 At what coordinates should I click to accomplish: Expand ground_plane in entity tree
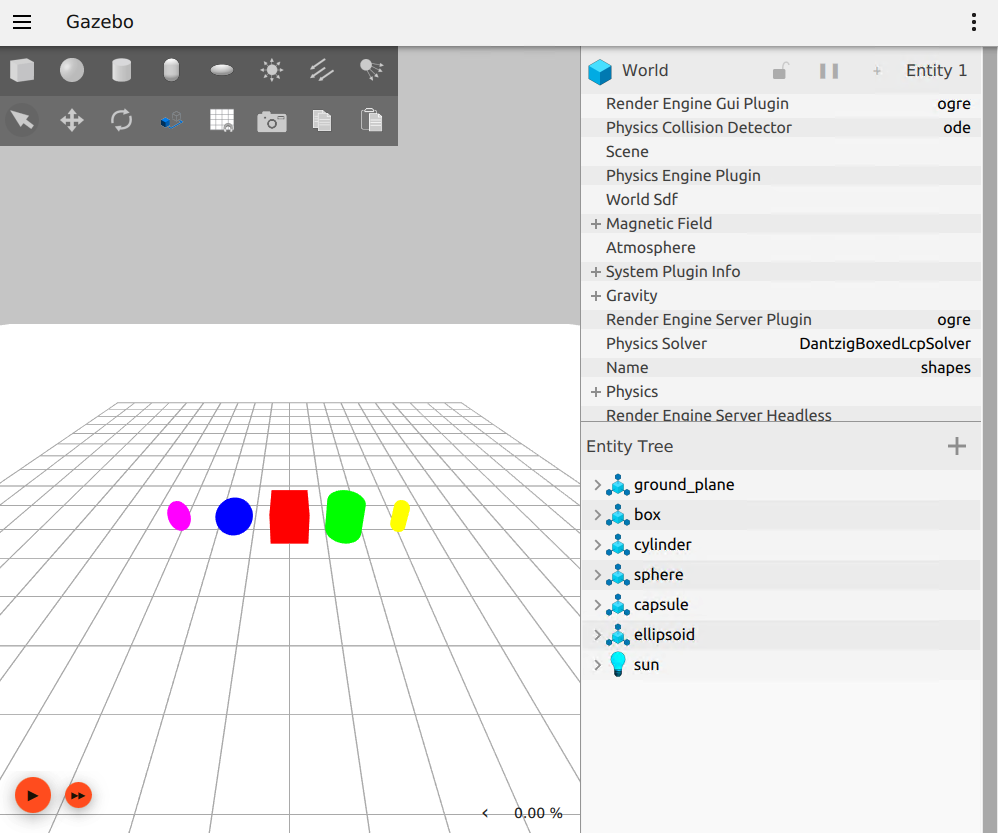(x=597, y=485)
